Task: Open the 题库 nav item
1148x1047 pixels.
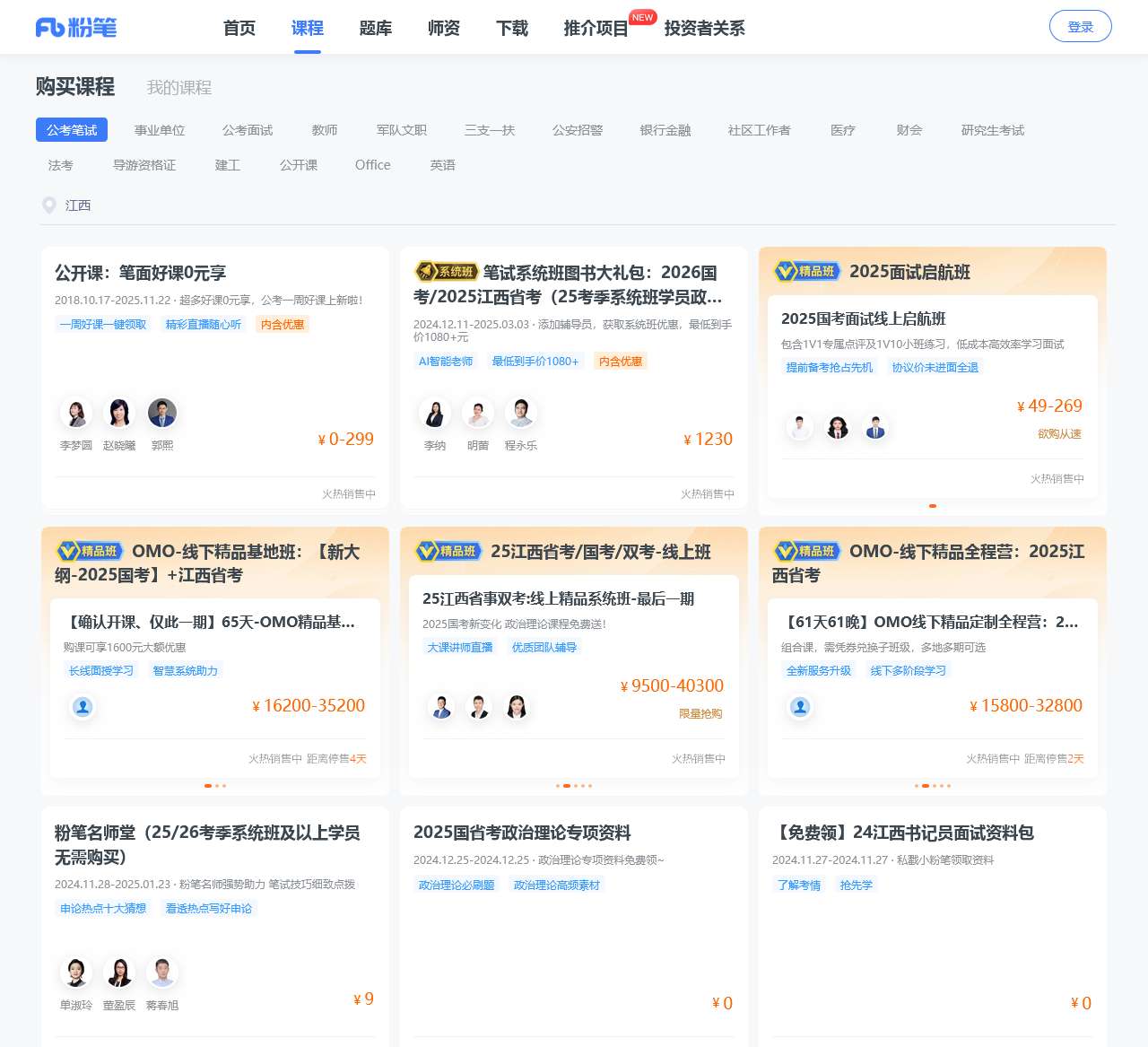Action: point(376,28)
